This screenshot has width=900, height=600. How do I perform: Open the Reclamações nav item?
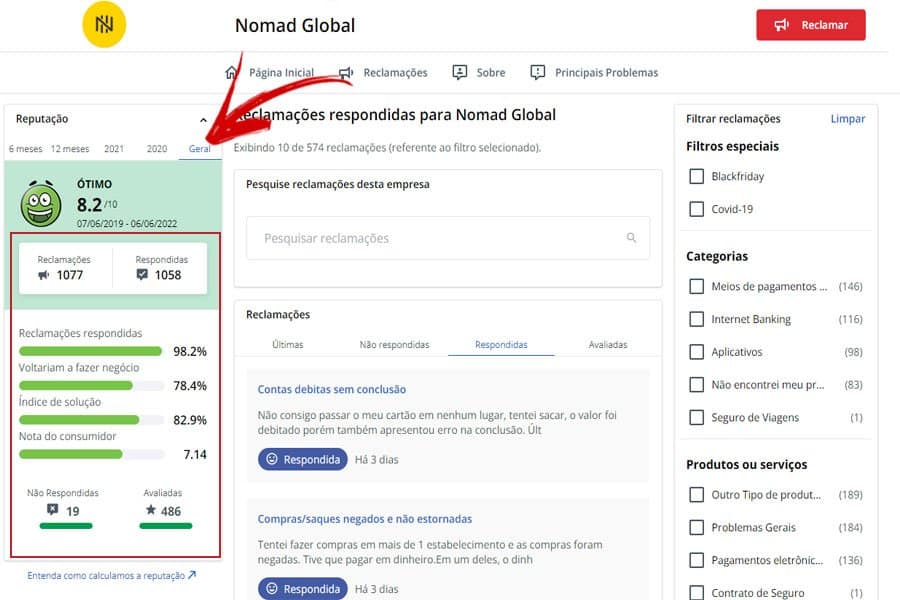(395, 73)
